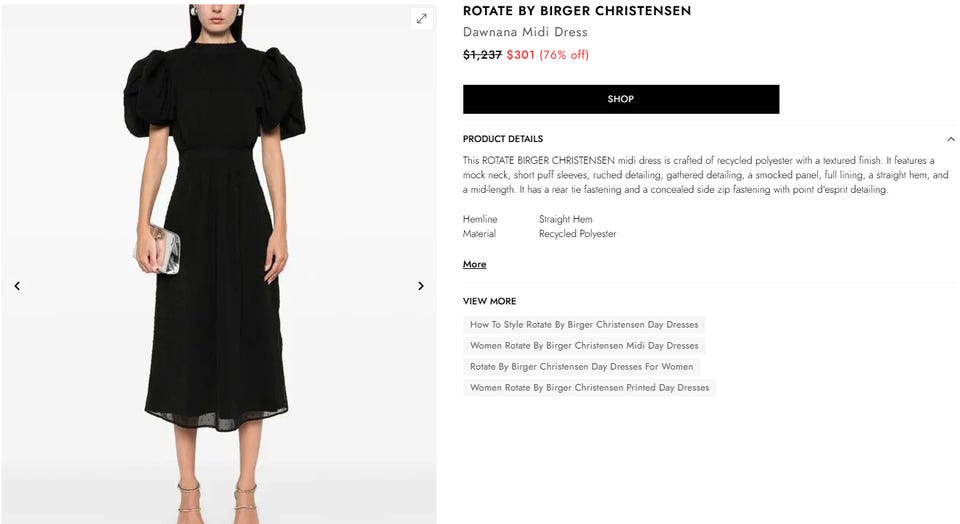Click the 76% off discount label
This screenshot has width=960, height=524.
[564, 54]
